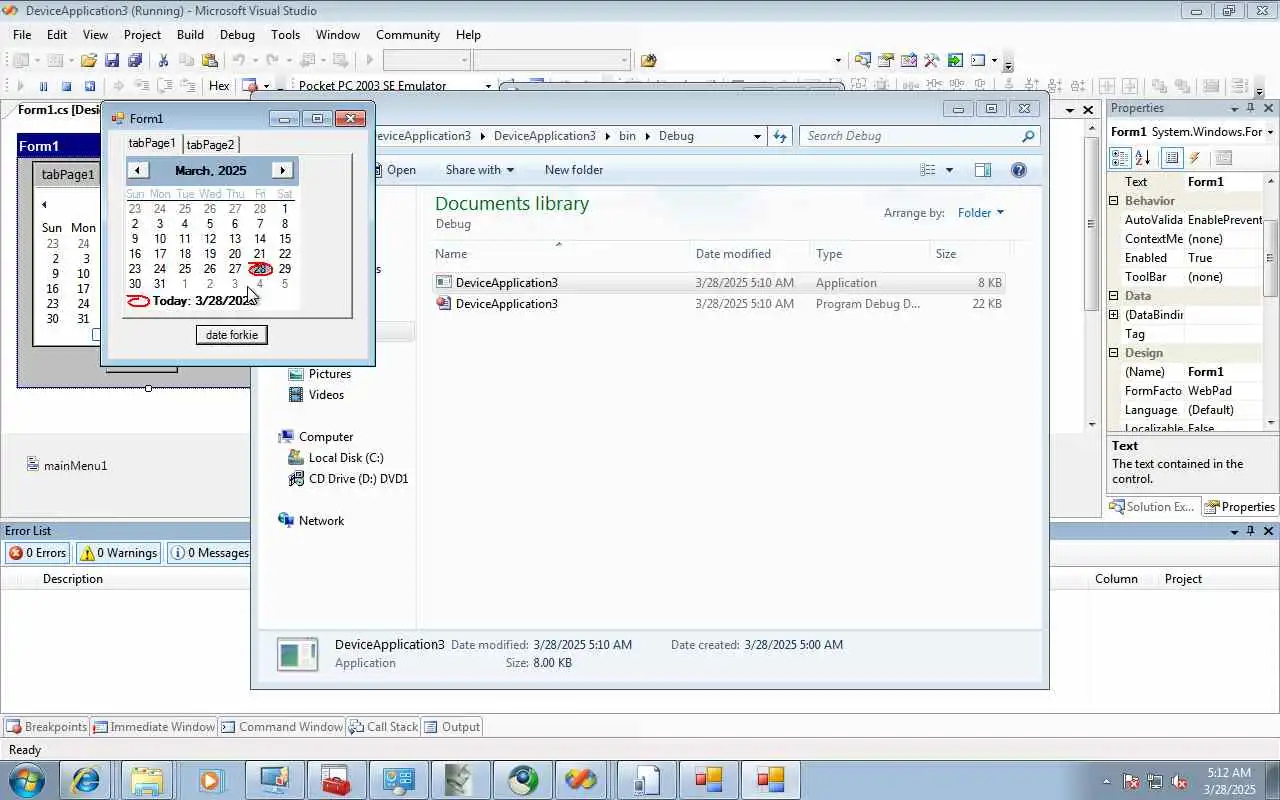Image resolution: width=1280 pixels, height=800 pixels.
Task: Open the Solution Explorer toolbar icon
Action: click(x=863, y=60)
